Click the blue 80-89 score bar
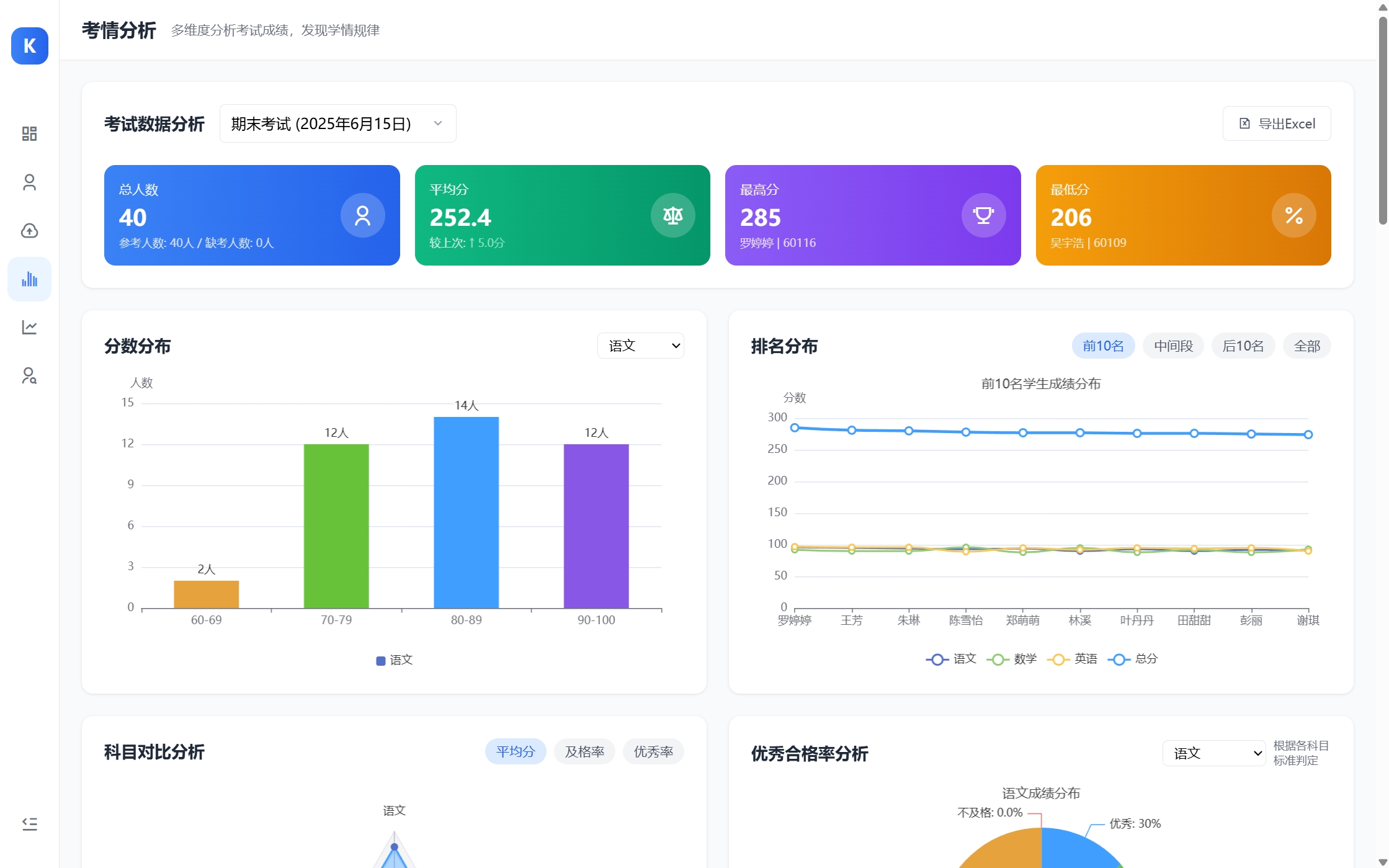1389x868 pixels. point(466,512)
